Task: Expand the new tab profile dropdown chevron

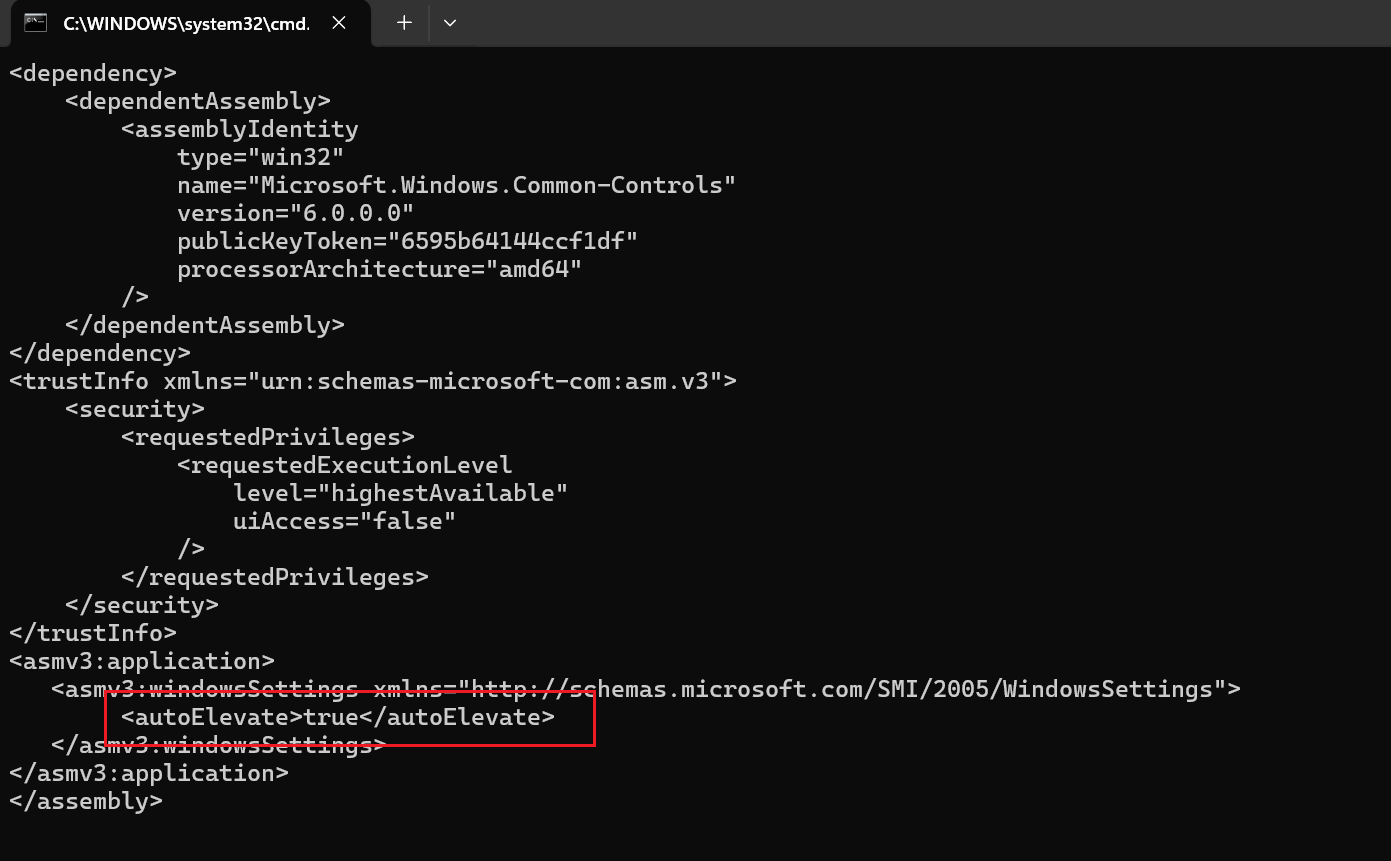Action: [x=450, y=23]
